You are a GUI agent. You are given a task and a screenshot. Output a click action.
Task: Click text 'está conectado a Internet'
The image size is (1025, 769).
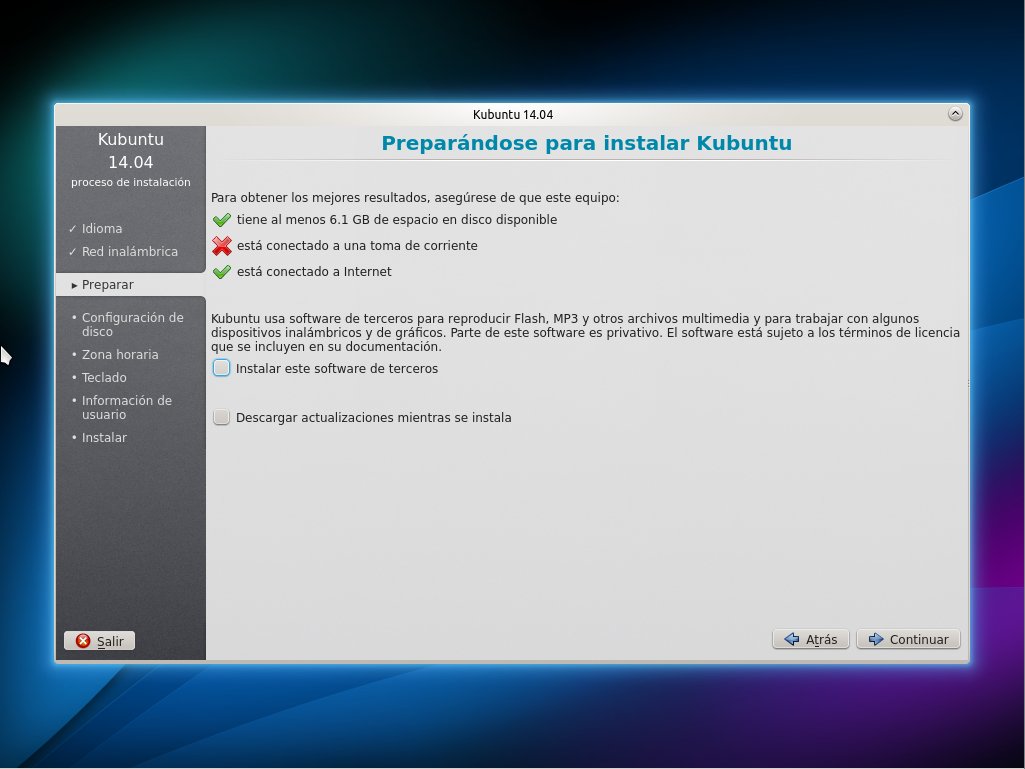[314, 271]
